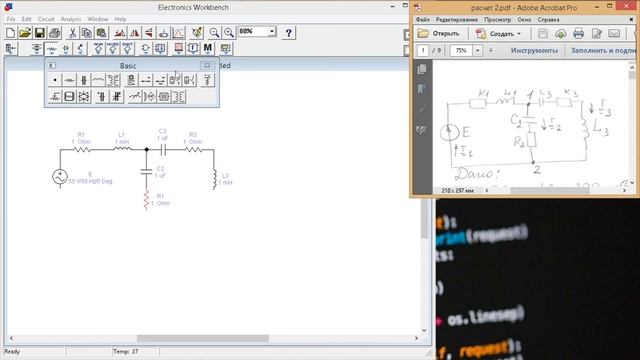Open the Analog ICs parts bin
Screen dimensions: 640x360
pos(98,49)
